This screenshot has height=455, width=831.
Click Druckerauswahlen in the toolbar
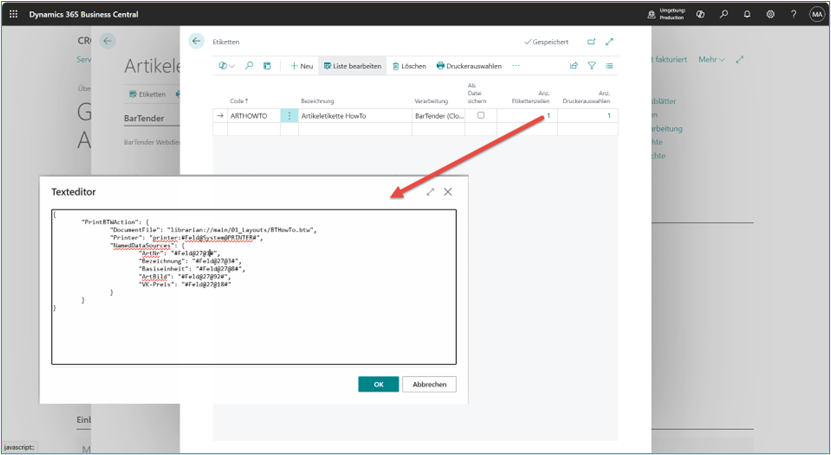[x=469, y=66]
